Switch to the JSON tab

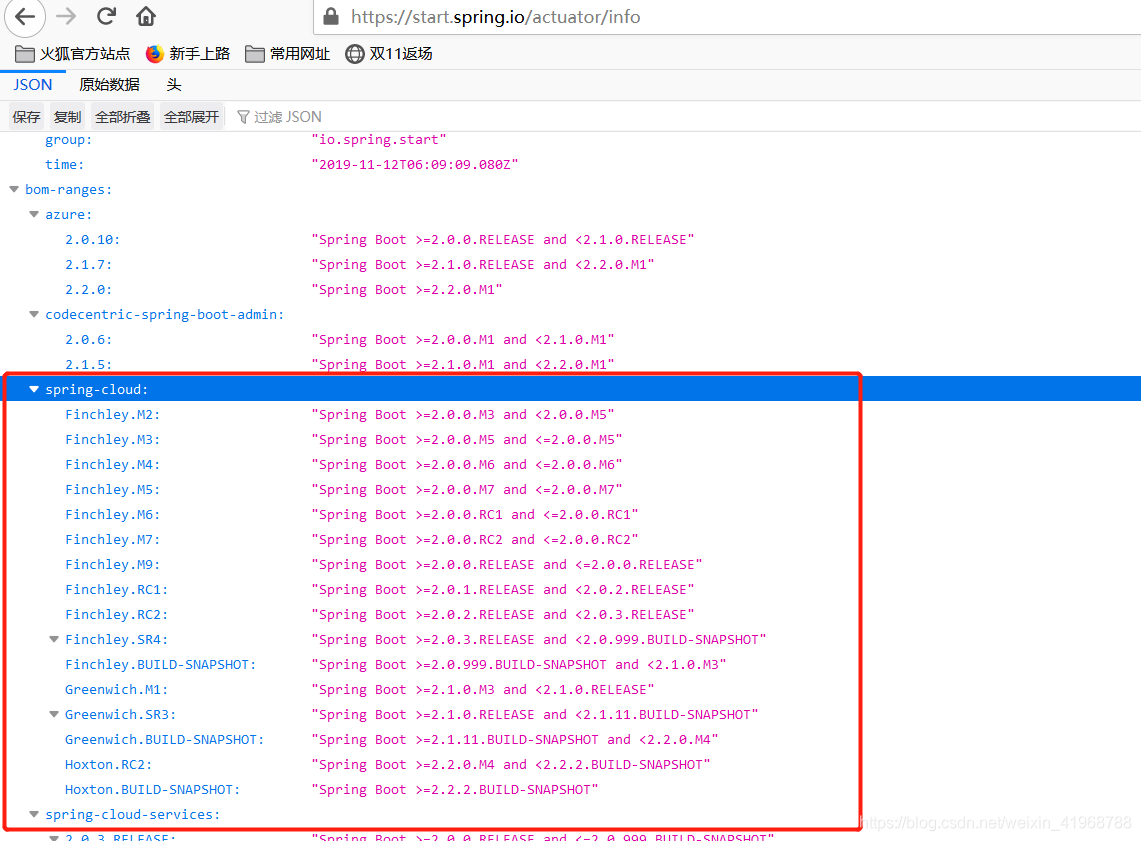pyautogui.click(x=33, y=84)
